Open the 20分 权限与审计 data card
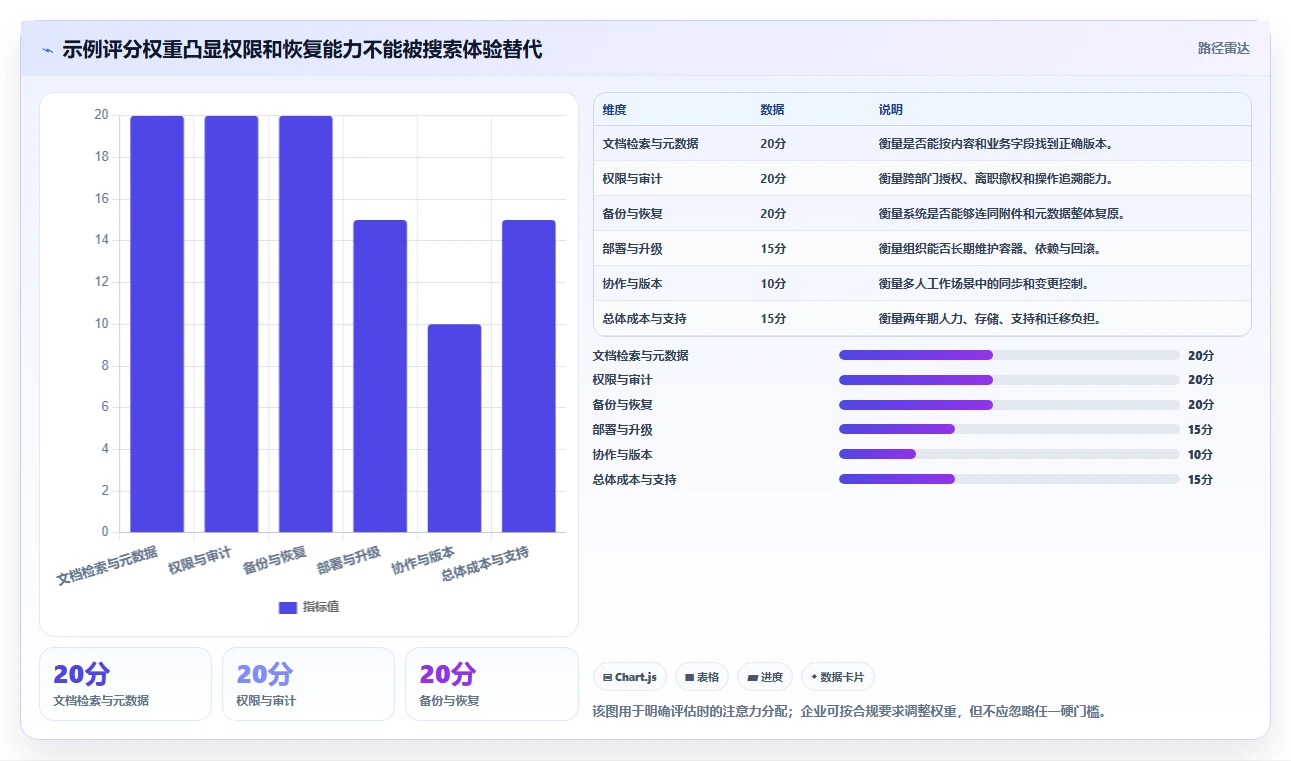The width and height of the screenshot is (1291, 761). tap(308, 684)
